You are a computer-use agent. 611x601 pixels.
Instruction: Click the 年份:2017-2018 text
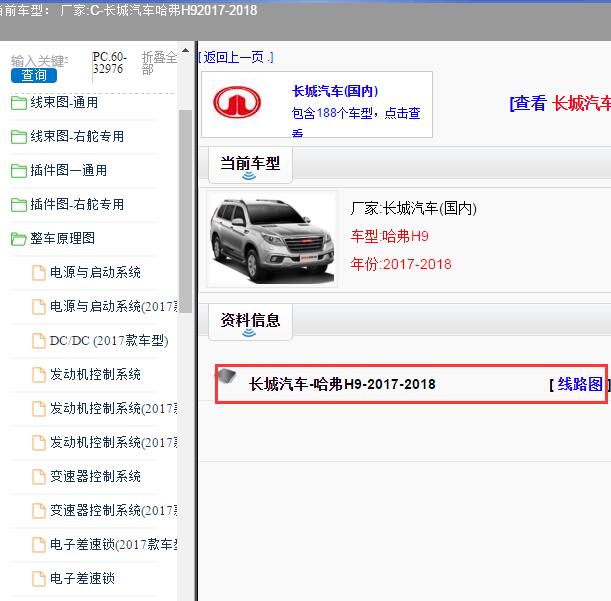pyautogui.click(x=401, y=264)
